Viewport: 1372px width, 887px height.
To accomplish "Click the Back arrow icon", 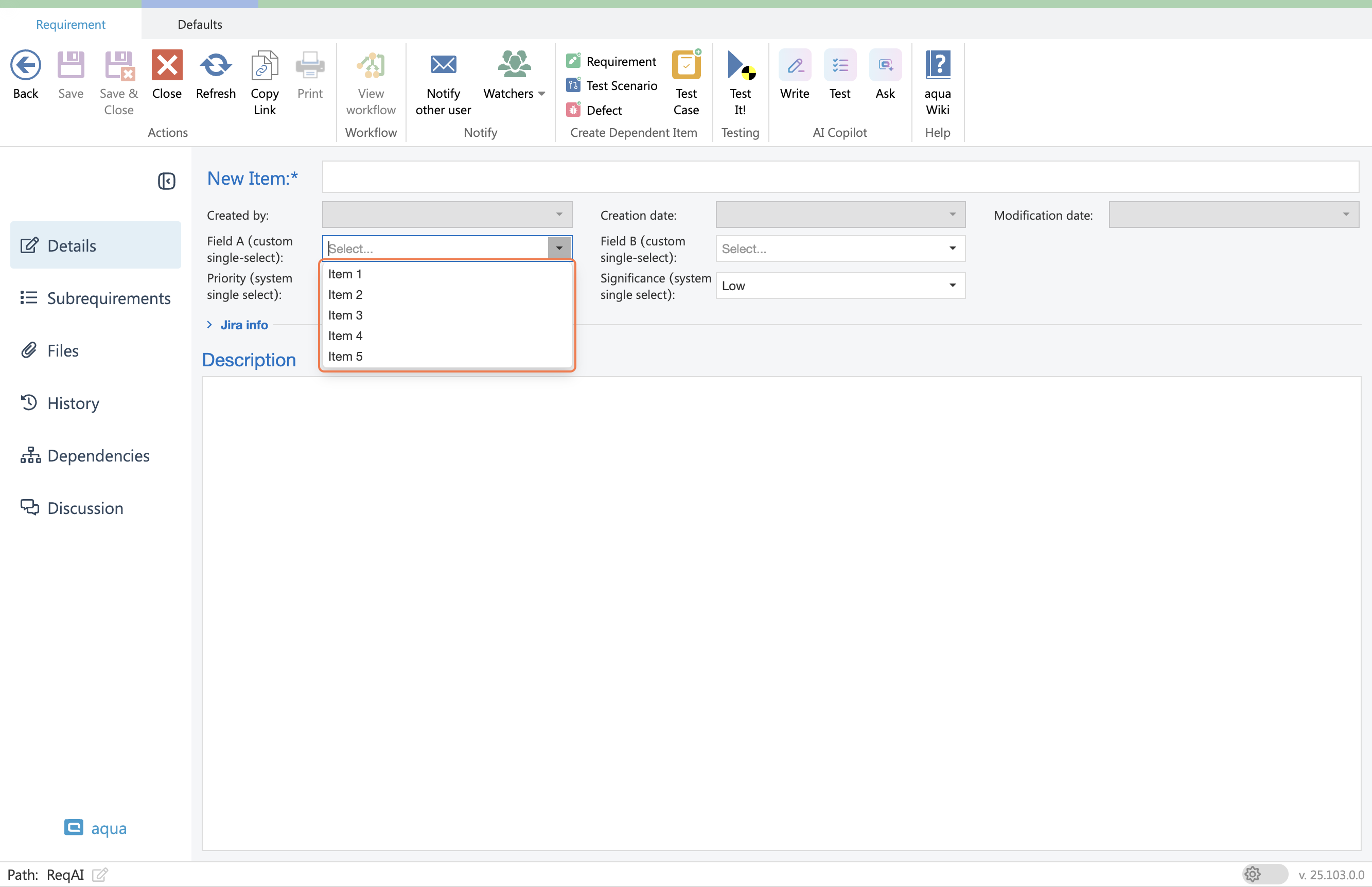I will (25, 64).
